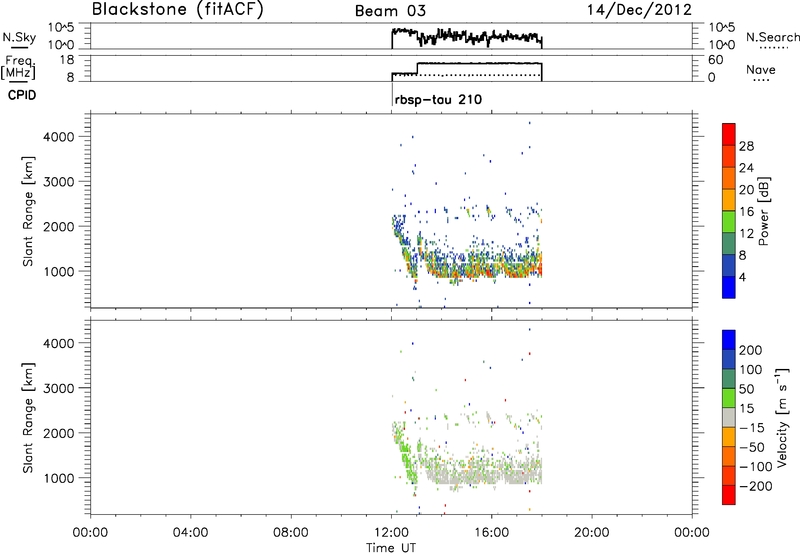
Task: Click the 'Velocity [m s-1]' color bar label
Action: tap(782, 417)
